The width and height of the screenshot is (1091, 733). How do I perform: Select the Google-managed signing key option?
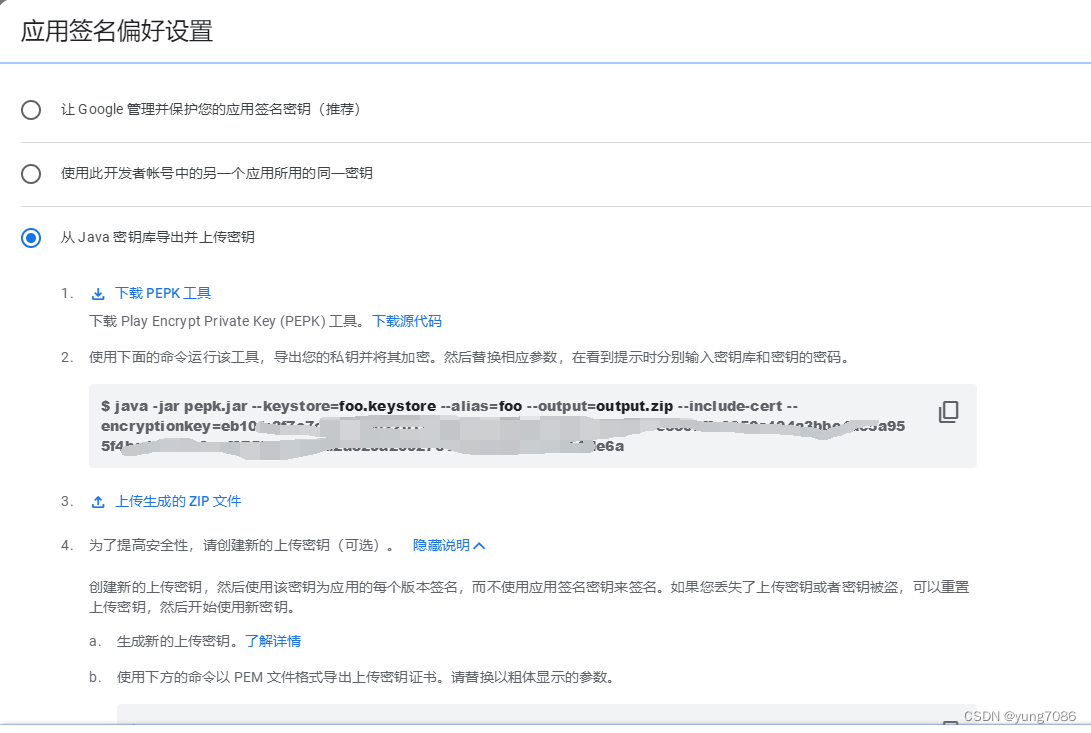point(31,110)
